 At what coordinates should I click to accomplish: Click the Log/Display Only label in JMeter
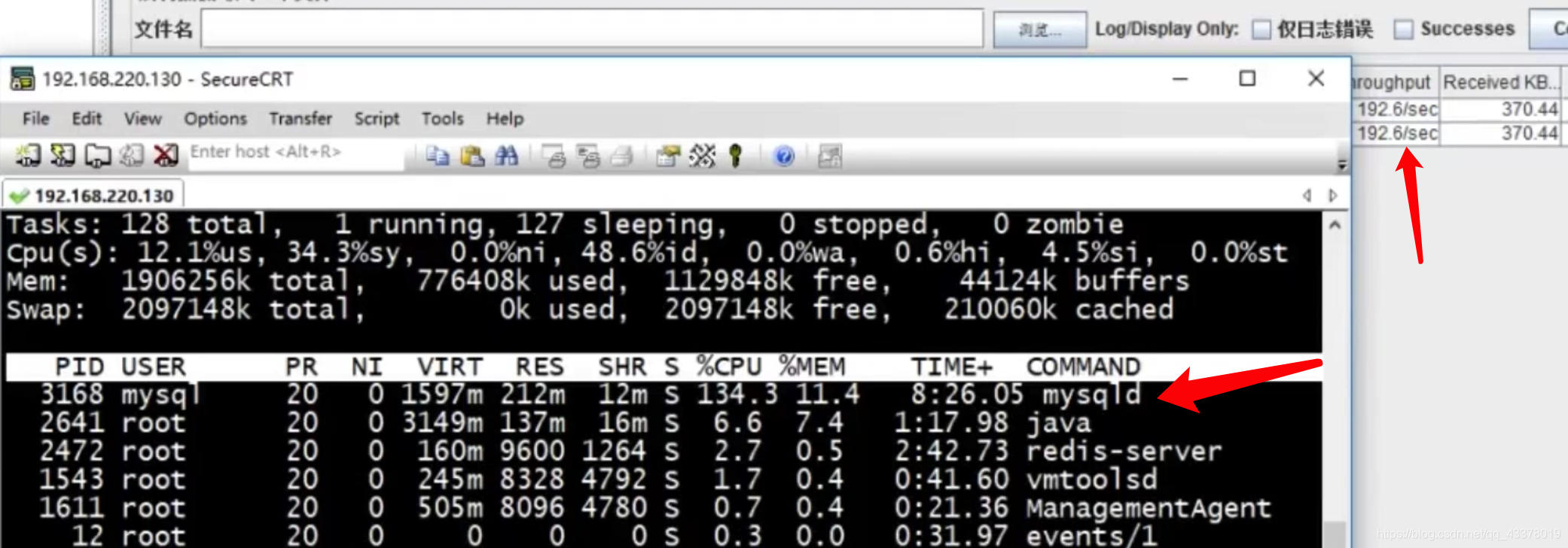(x=1167, y=29)
